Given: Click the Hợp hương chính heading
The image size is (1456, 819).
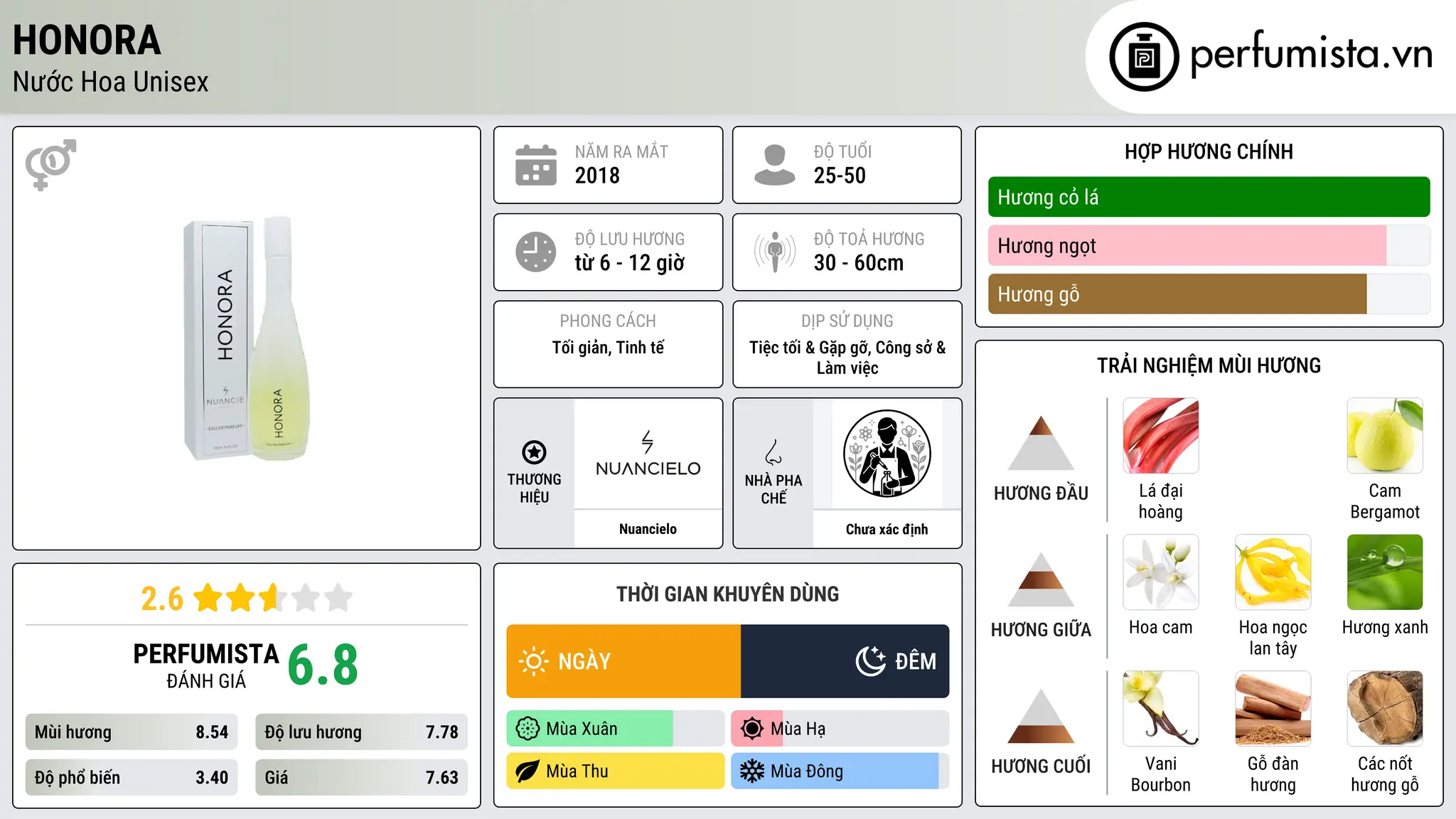Looking at the screenshot, I should pyautogui.click(x=1209, y=151).
